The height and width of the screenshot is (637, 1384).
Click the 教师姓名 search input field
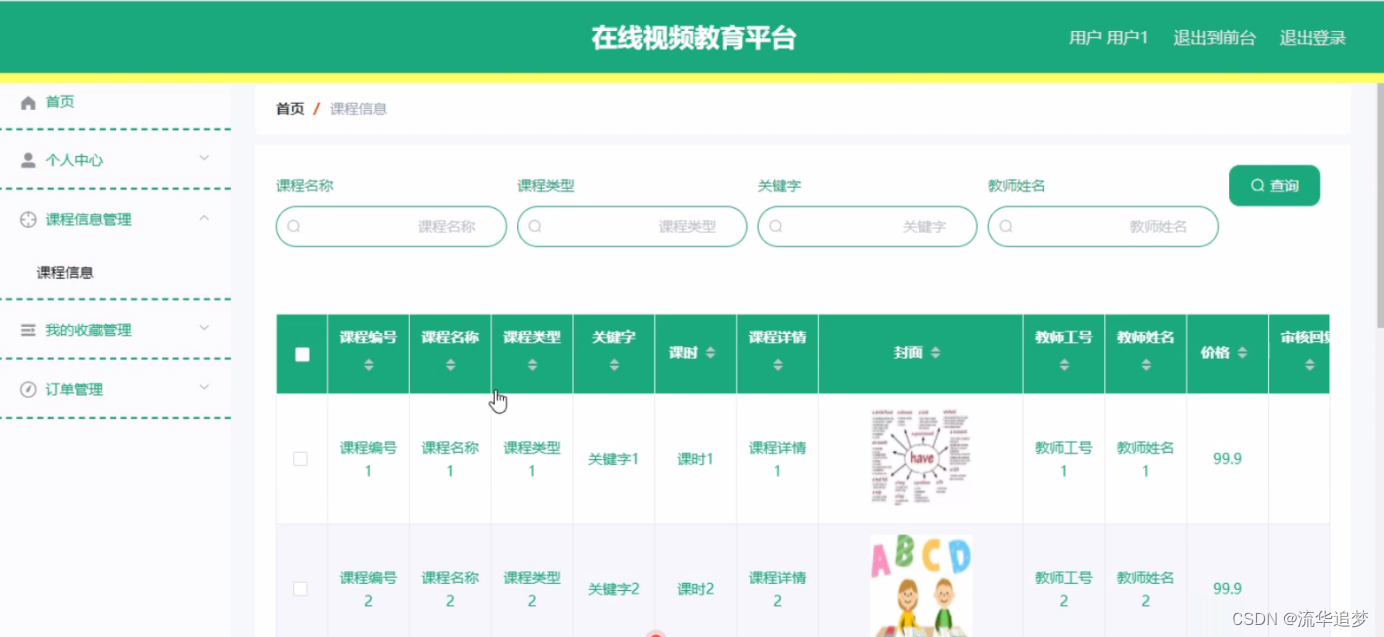pos(1103,226)
